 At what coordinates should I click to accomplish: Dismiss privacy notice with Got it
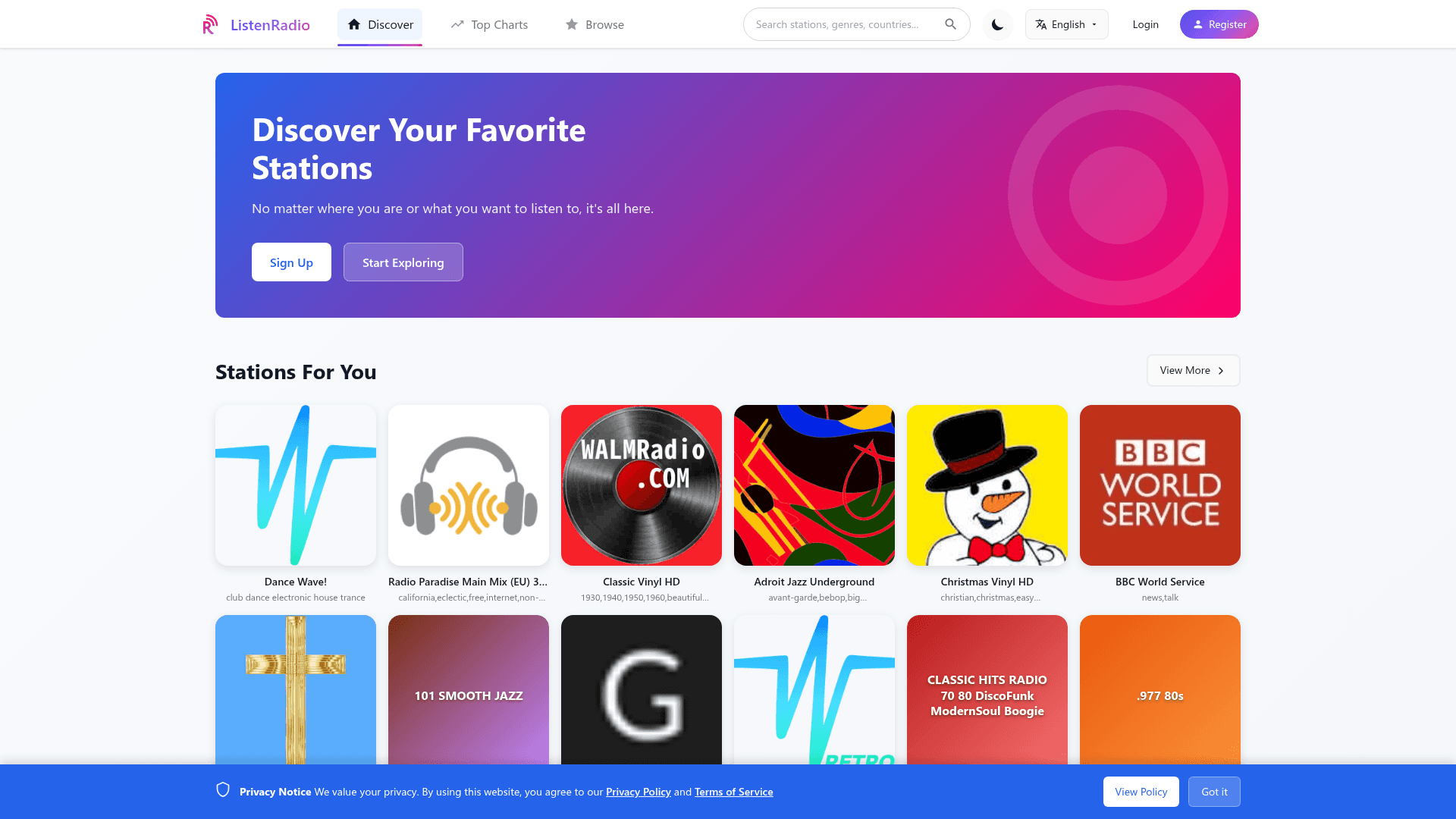(1214, 792)
